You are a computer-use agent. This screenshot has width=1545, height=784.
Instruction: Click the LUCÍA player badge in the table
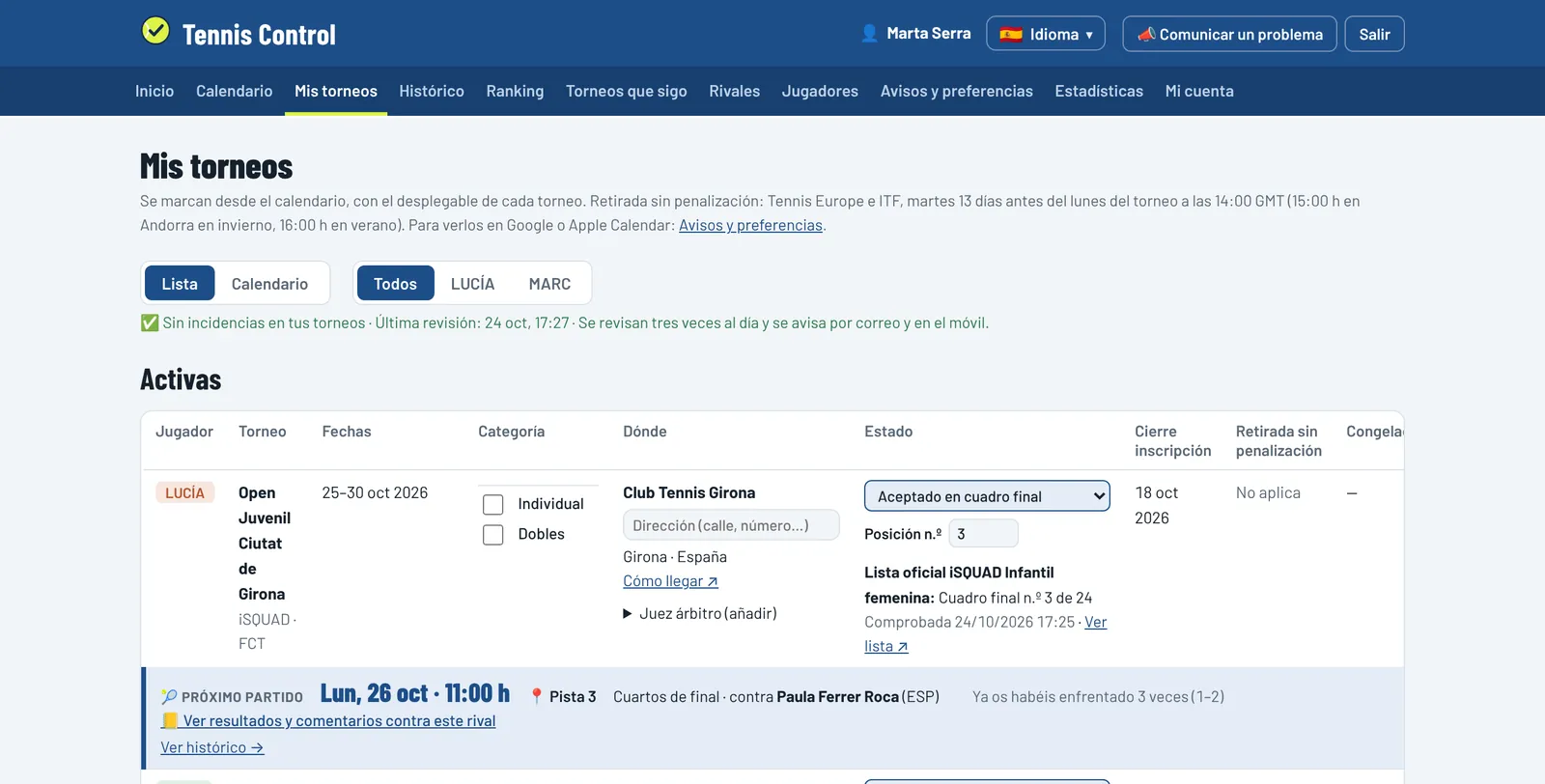[x=184, y=493]
